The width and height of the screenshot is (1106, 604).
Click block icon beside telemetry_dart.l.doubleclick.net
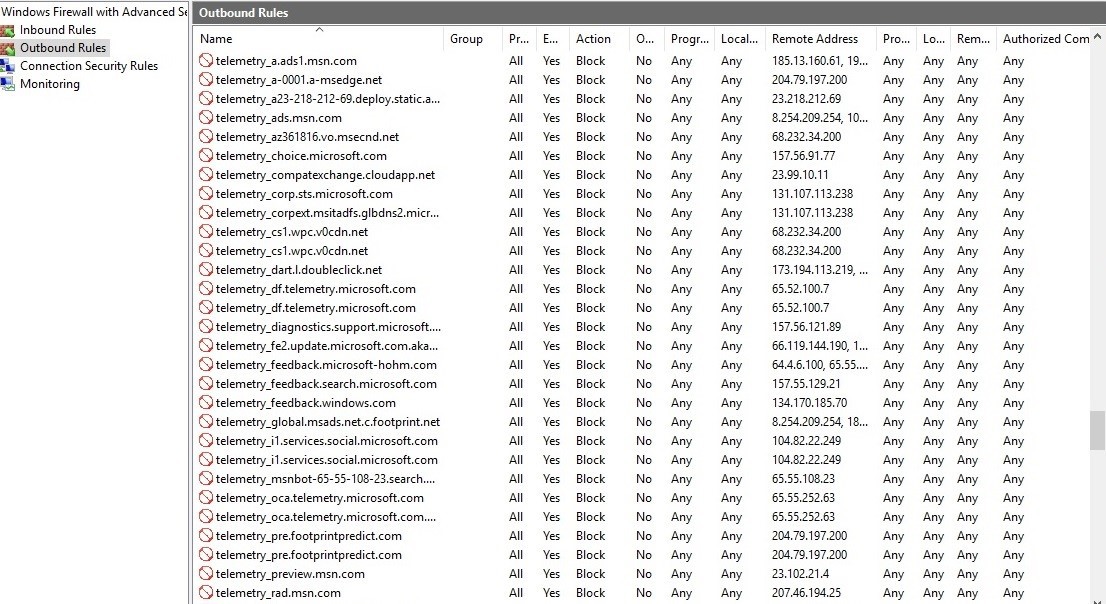pos(206,270)
